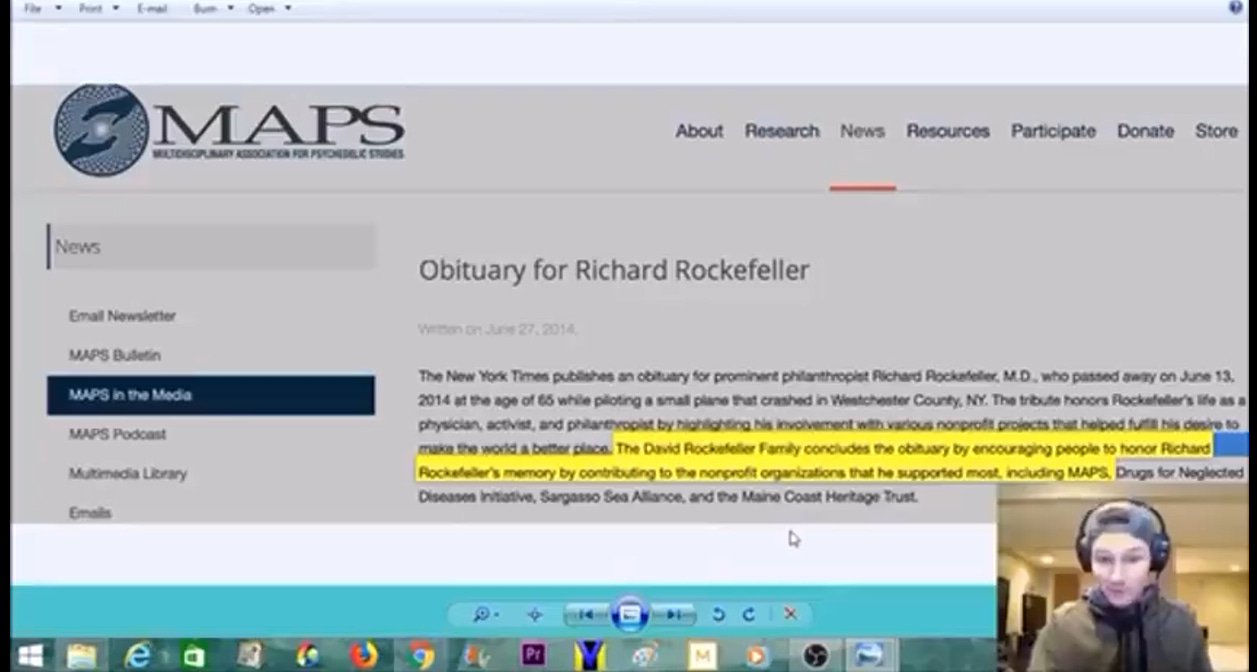Open MAPS Bulletin in the sidebar
This screenshot has width=1257, height=672.
[115, 355]
